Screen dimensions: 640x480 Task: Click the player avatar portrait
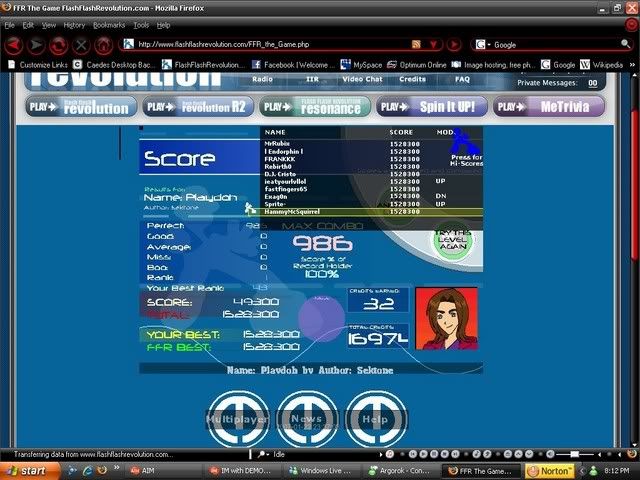[x=447, y=319]
